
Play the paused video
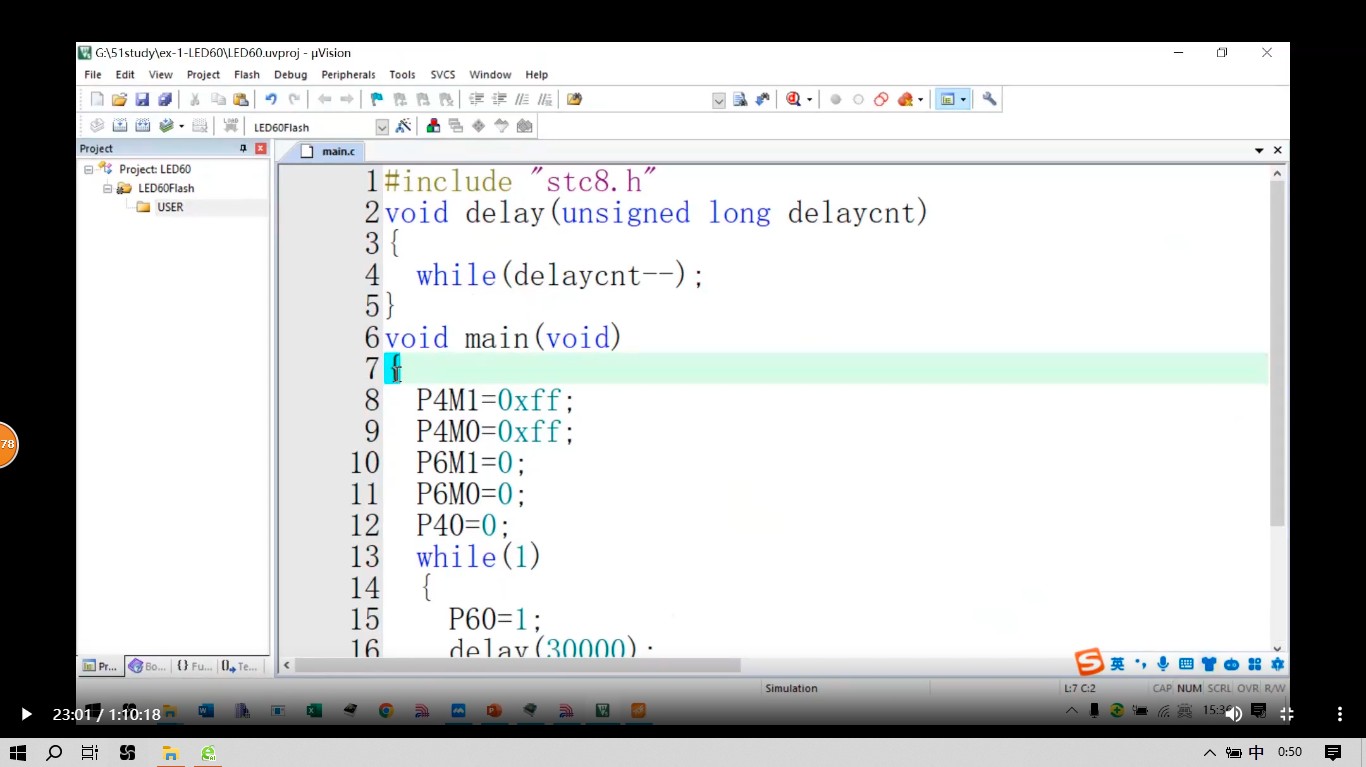pos(26,714)
